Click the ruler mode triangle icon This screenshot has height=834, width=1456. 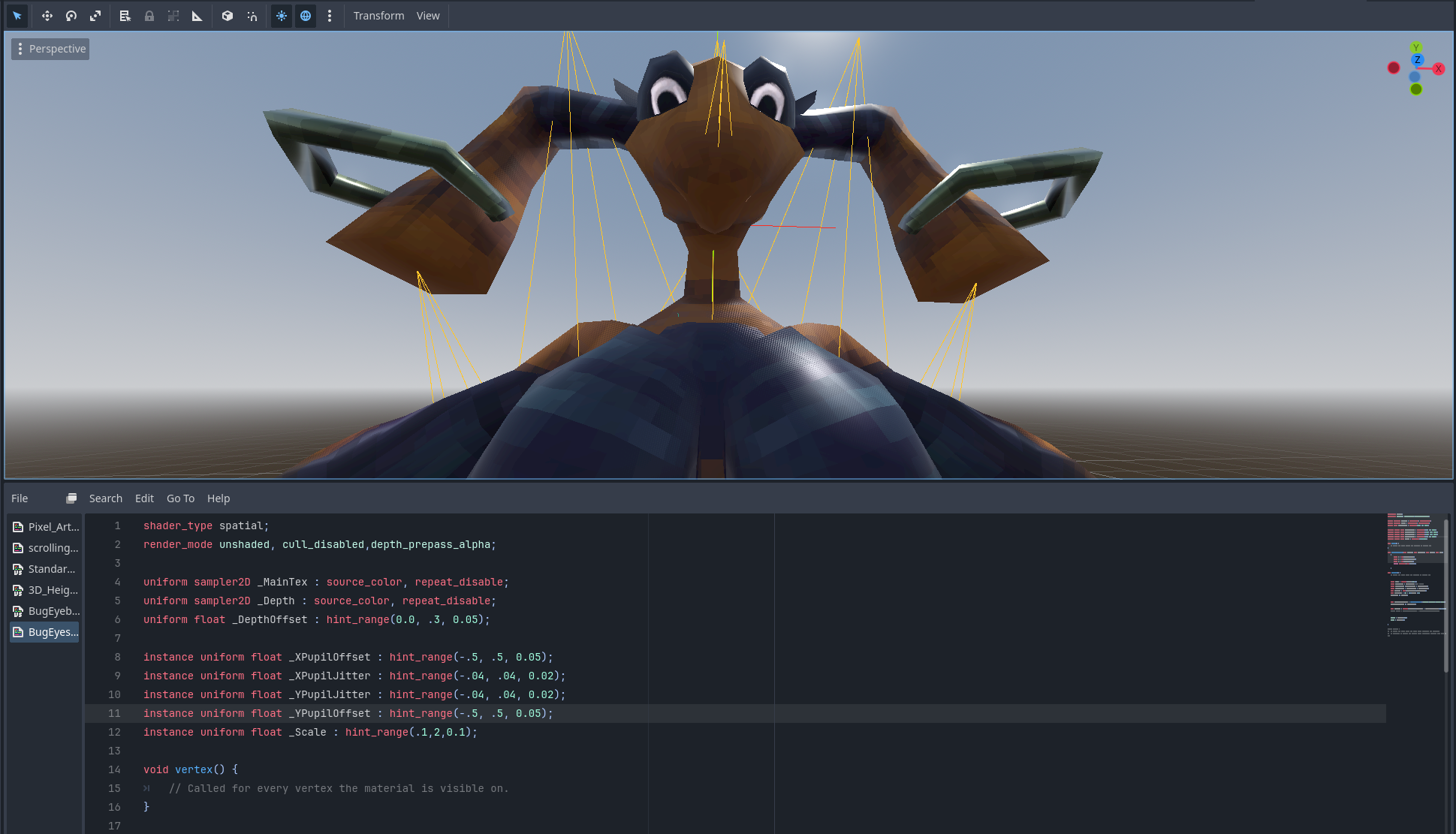[x=197, y=16]
